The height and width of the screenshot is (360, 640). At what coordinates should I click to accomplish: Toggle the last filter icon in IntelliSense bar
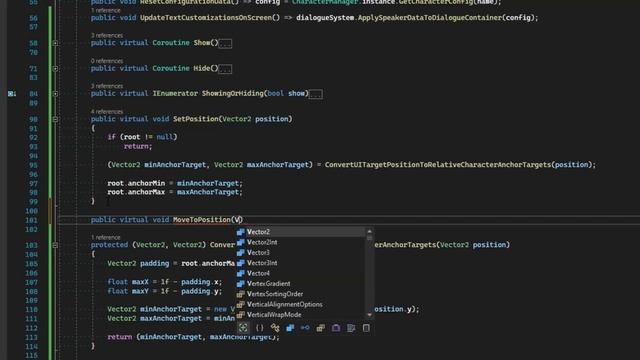coord(366,328)
